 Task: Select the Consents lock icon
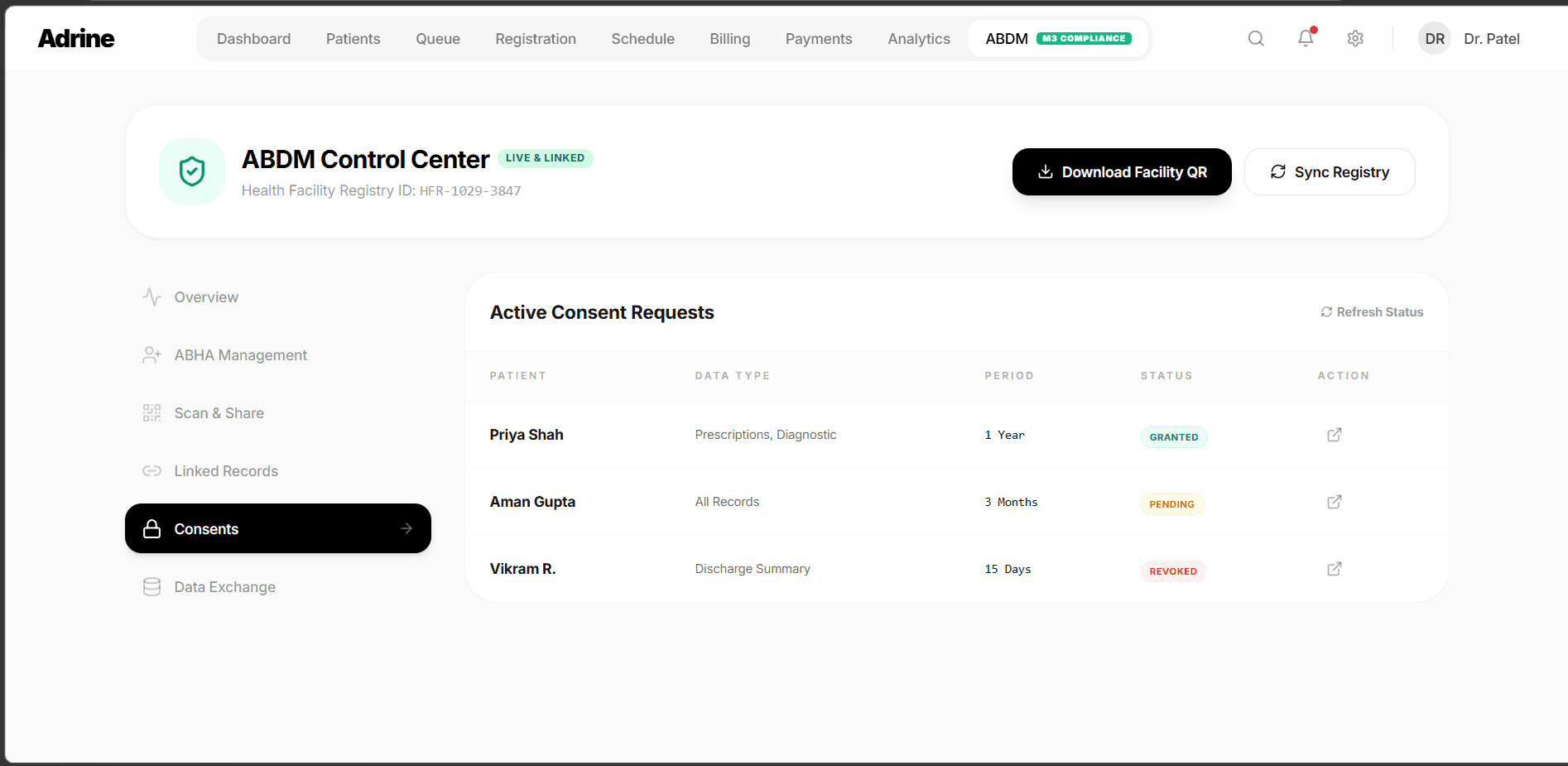[x=152, y=528]
